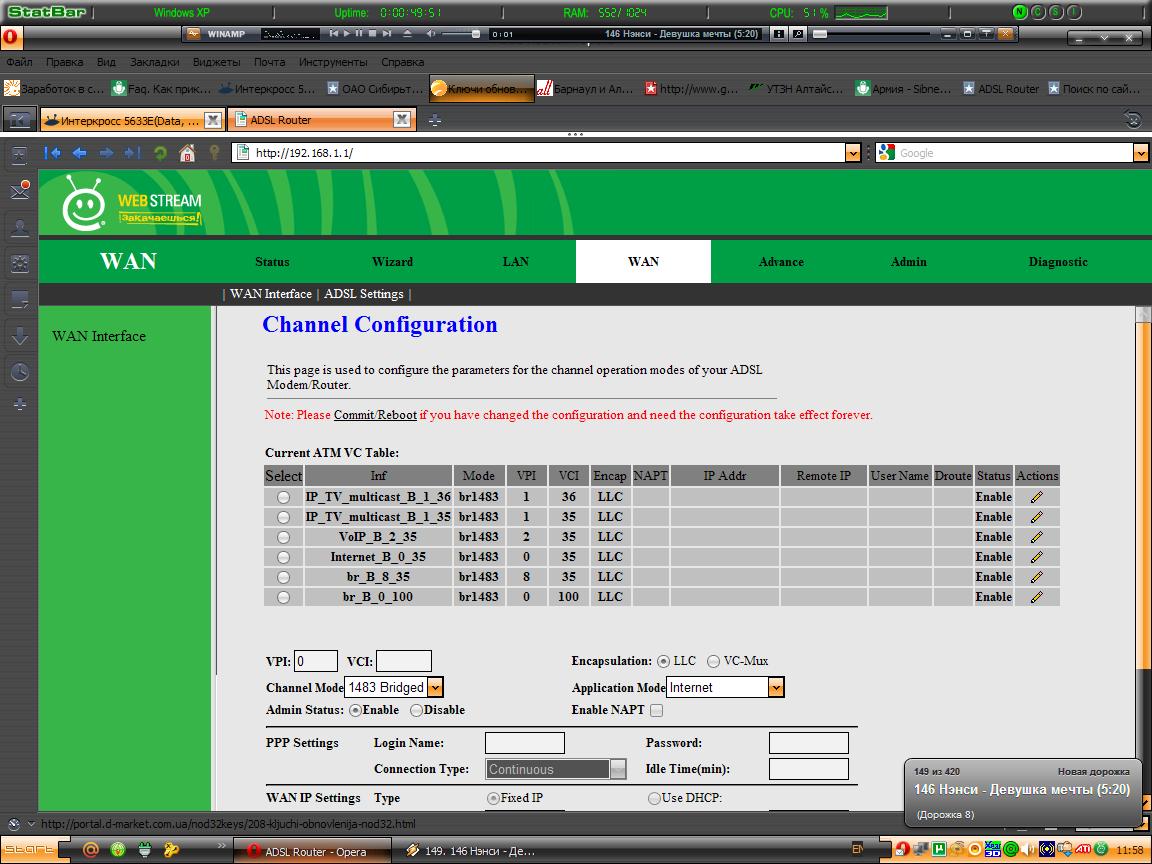Image resolution: width=1152 pixels, height=864 pixels.
Task: Click the VCI input field
Action: click(403, 661)
